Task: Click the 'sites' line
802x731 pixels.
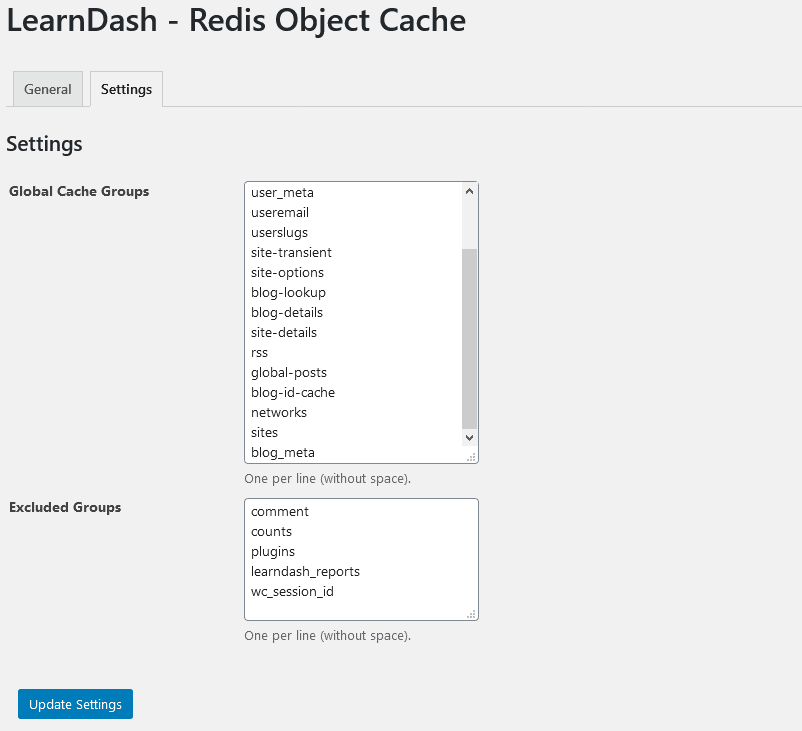Action: point(264,433)
